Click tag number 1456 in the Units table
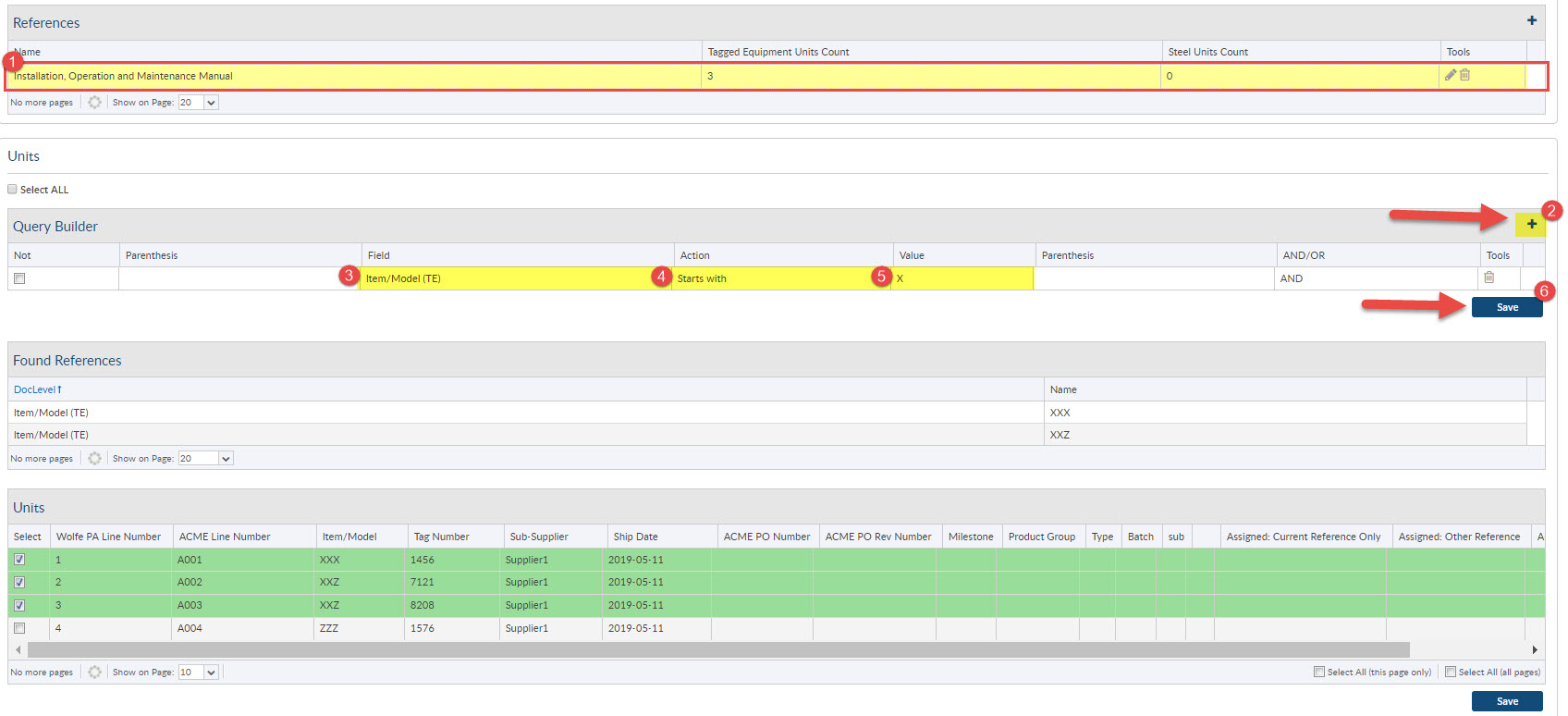 tap(423, 560)
